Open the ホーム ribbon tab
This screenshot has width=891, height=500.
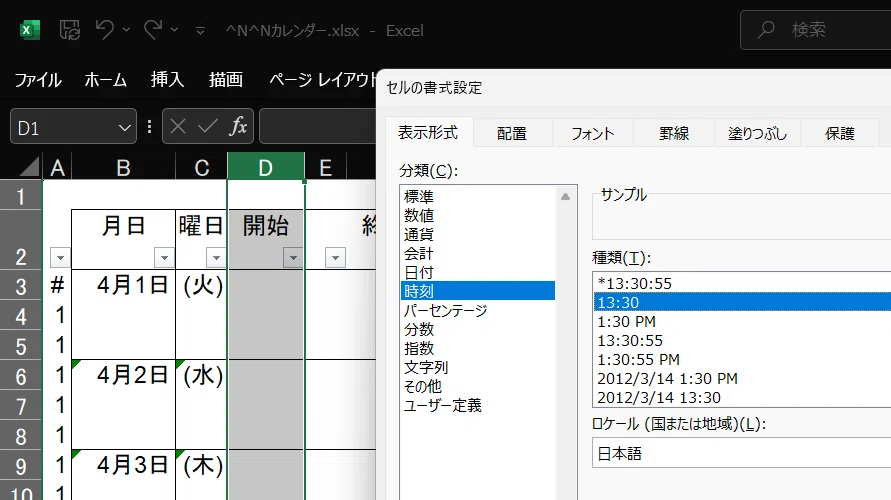(x=106, y=80)
